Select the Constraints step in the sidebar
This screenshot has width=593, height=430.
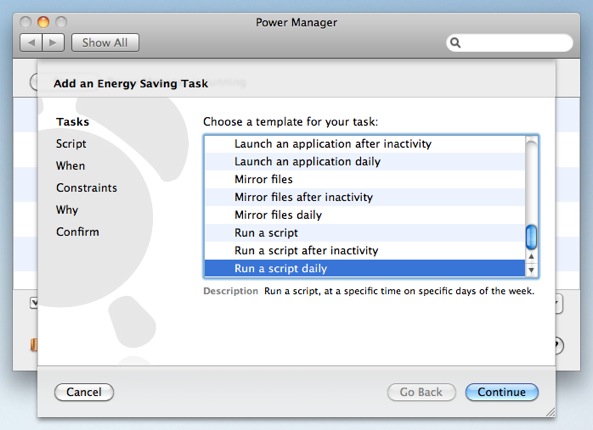87,188
